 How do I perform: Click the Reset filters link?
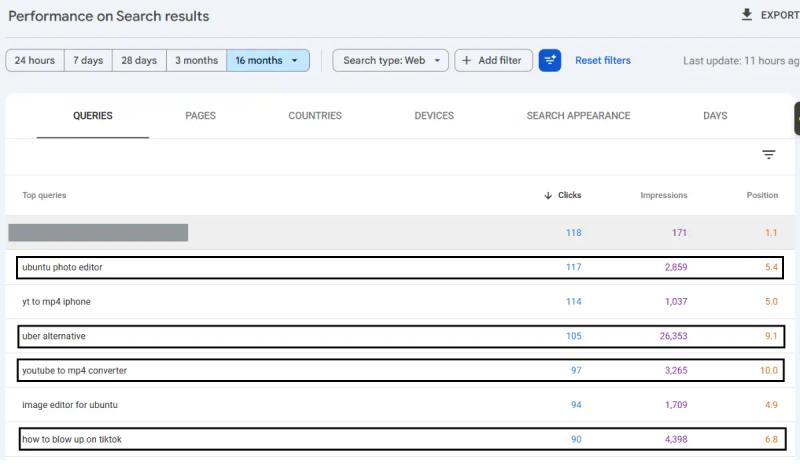click(603, 60)
